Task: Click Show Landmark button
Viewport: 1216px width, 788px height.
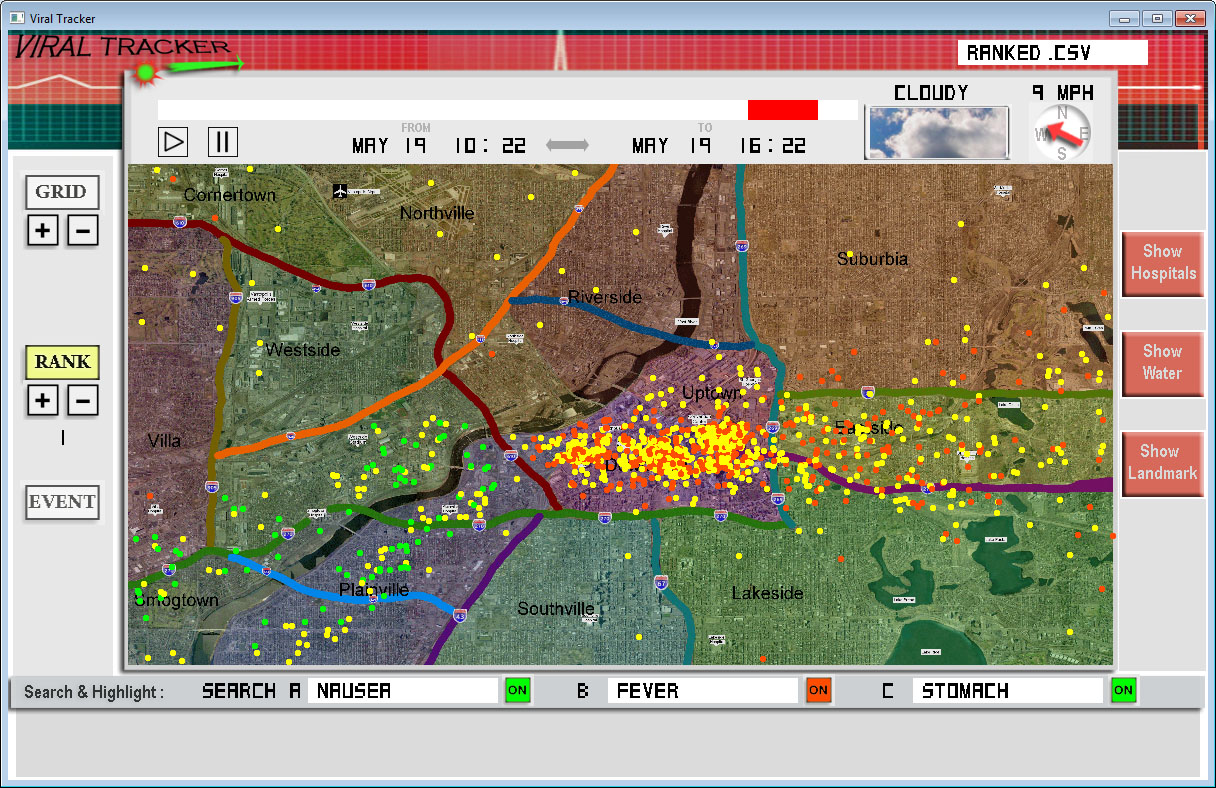Action: click(x=1163, y=463)
